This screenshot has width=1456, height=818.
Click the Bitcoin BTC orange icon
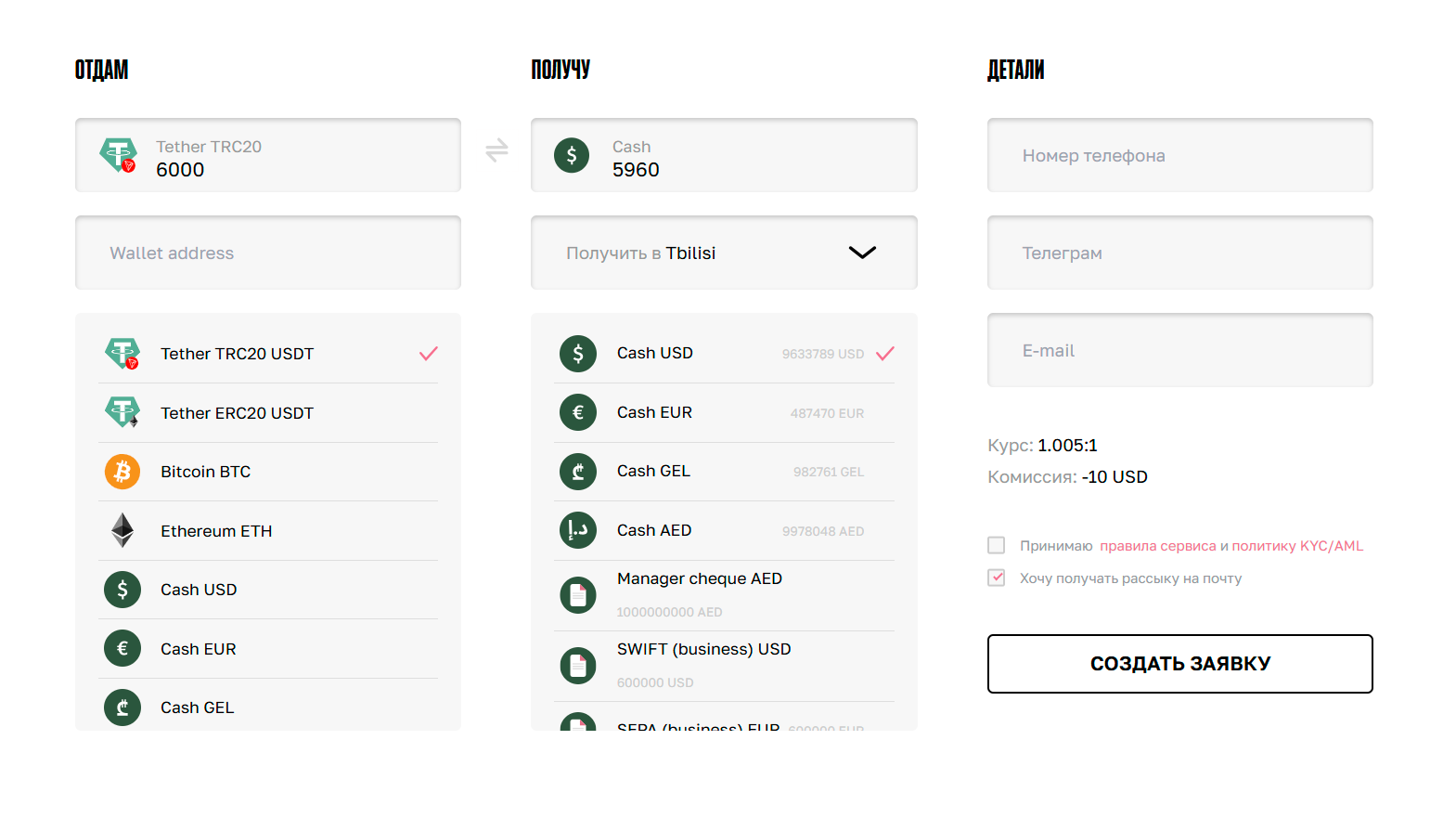click(122, 472)
